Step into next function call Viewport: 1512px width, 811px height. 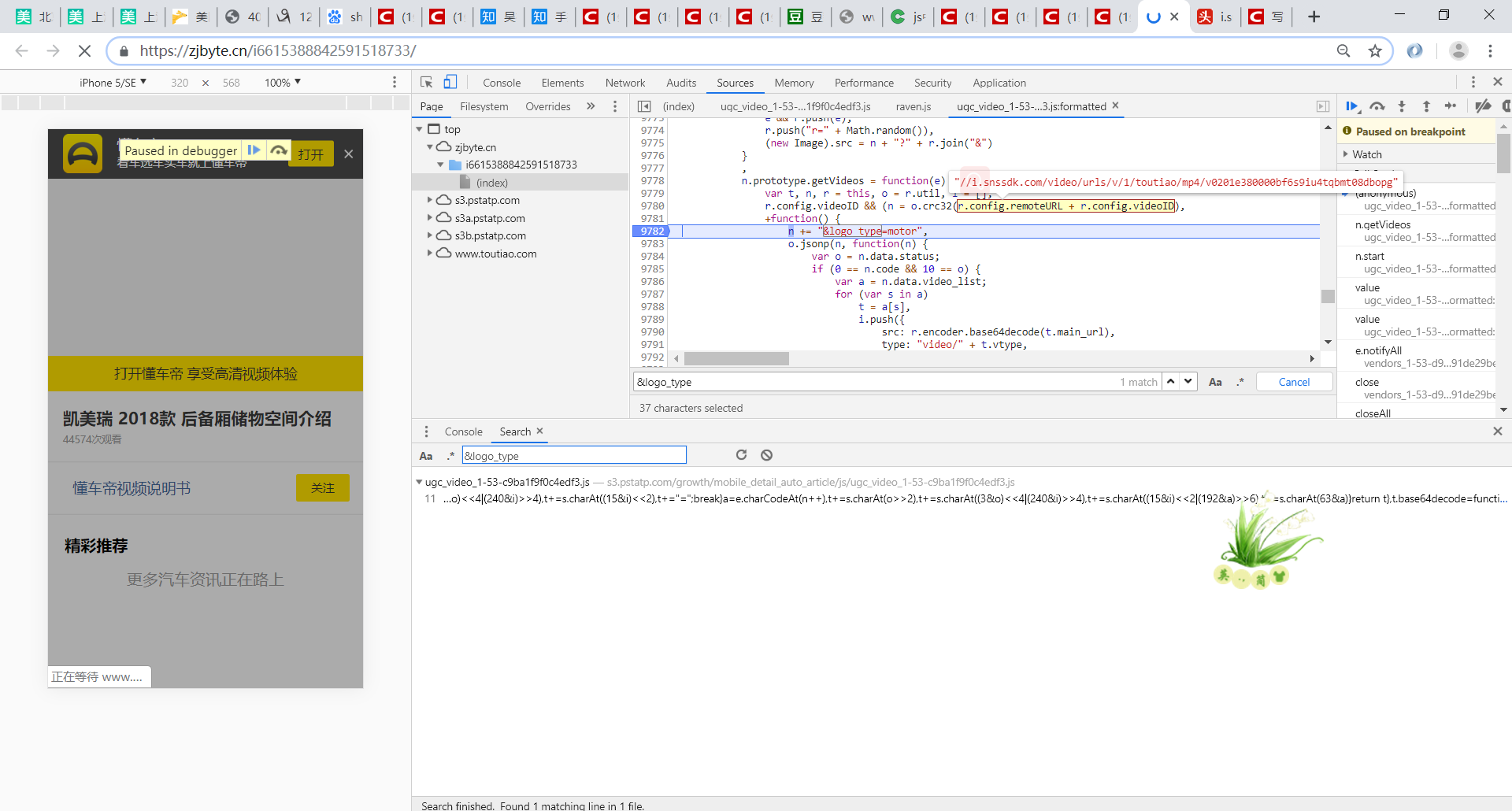coord(1402,106)
